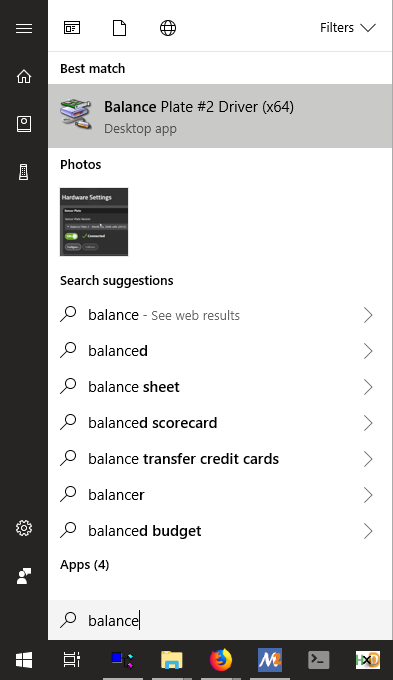
Task: Click the search box containing balance
Action: point(220,620)
